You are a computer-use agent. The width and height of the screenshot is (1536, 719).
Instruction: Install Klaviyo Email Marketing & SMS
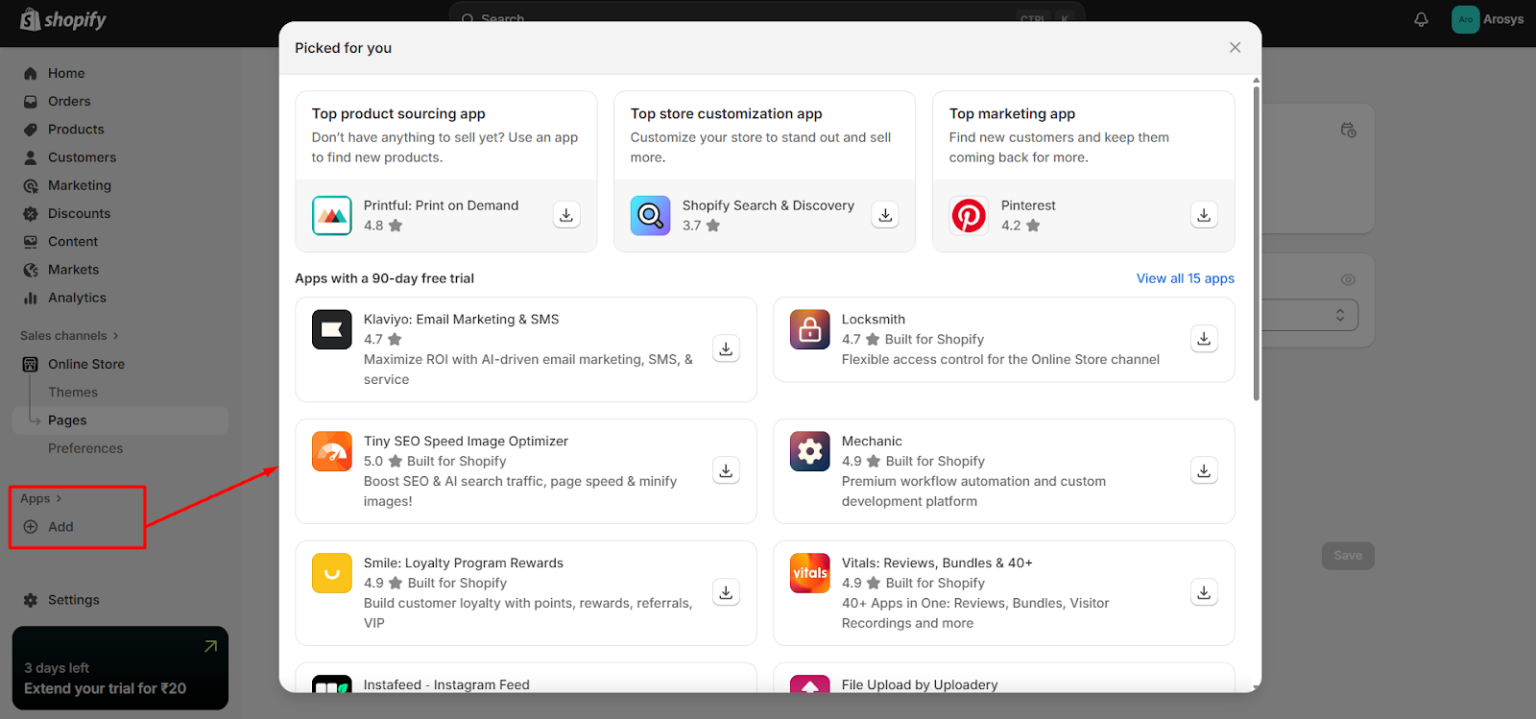pos(726,348)
